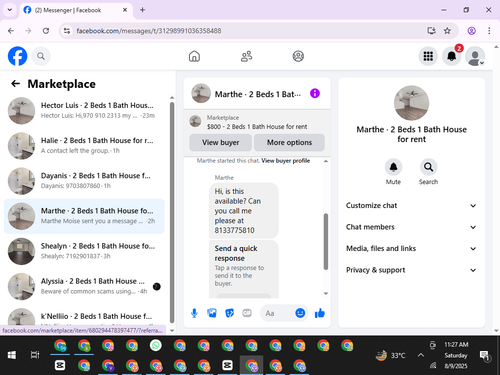Open View buyer profile link
The image size is (500, 375).
pyautogui.click(x=285, y=161)
